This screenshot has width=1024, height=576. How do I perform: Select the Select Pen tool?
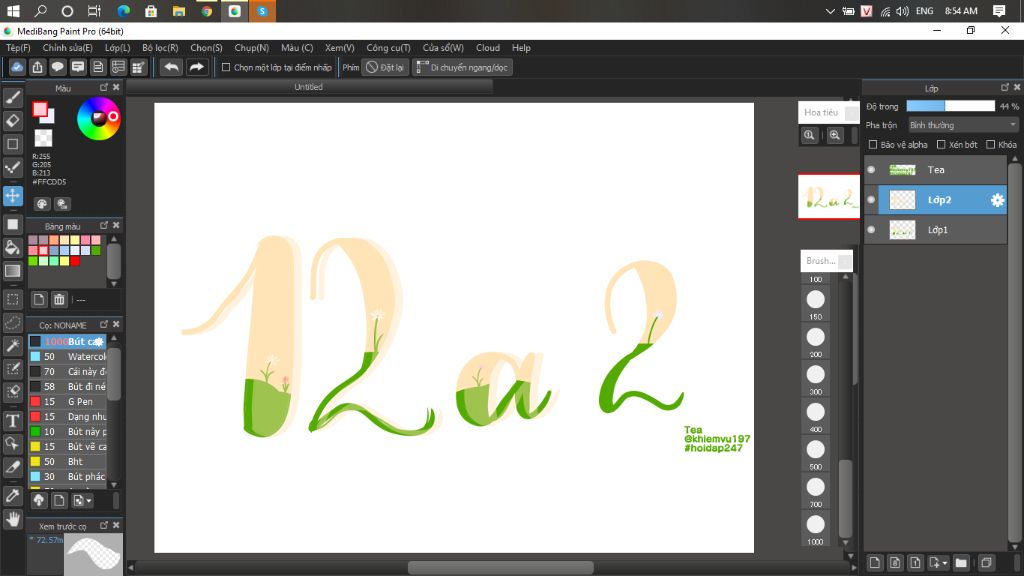click(12, 369)
